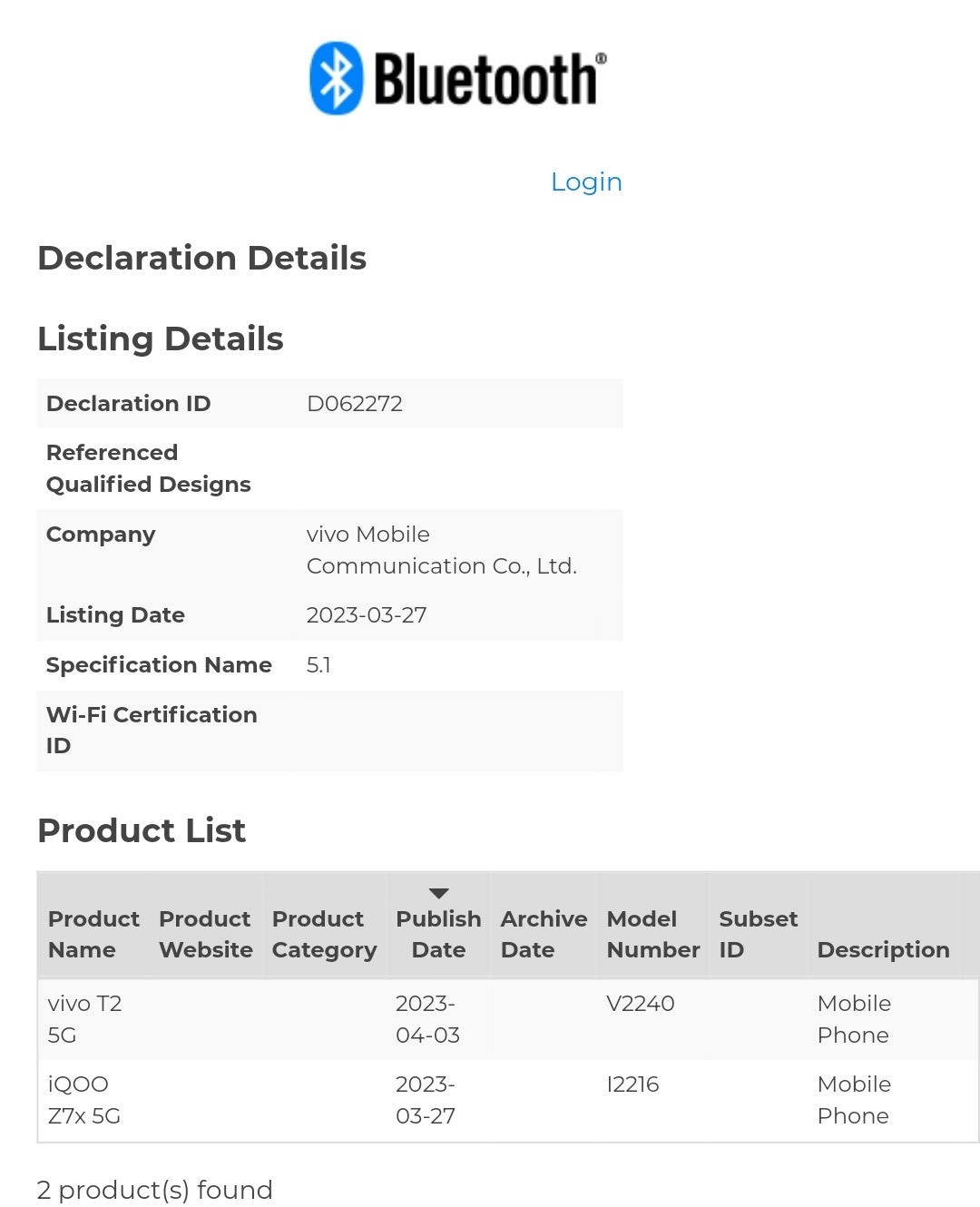Click the Description column header
The height and width of the screenshot is (1207, 980).
pos(883,949)
